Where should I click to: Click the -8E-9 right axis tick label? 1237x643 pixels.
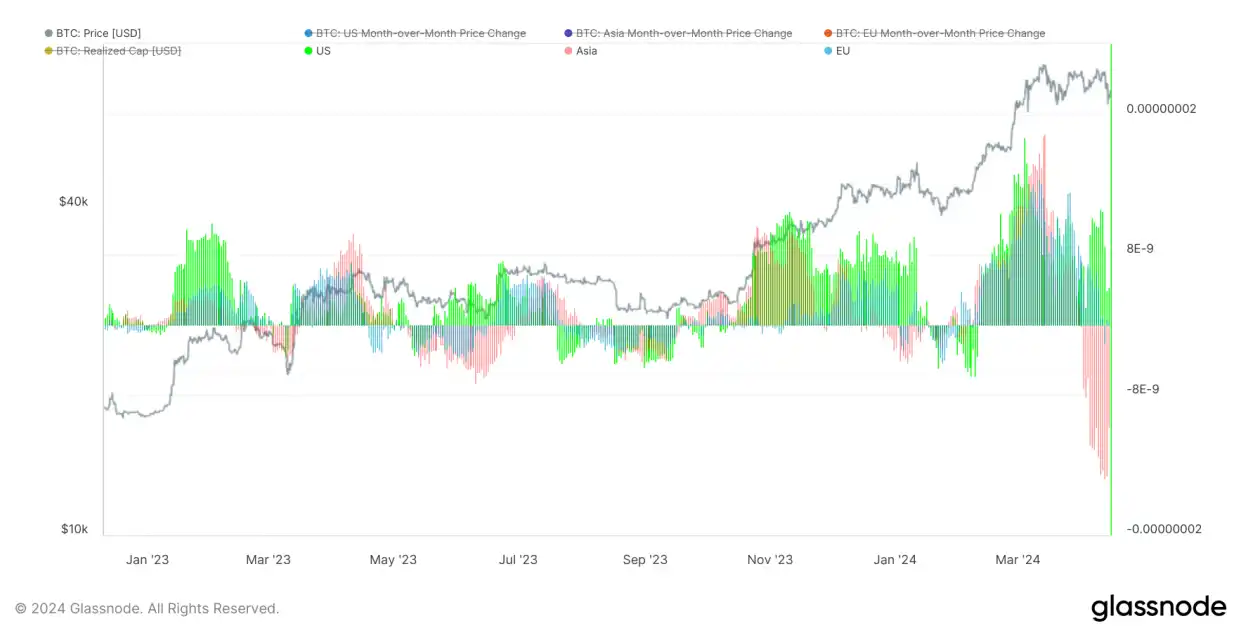pos(1143,389)
